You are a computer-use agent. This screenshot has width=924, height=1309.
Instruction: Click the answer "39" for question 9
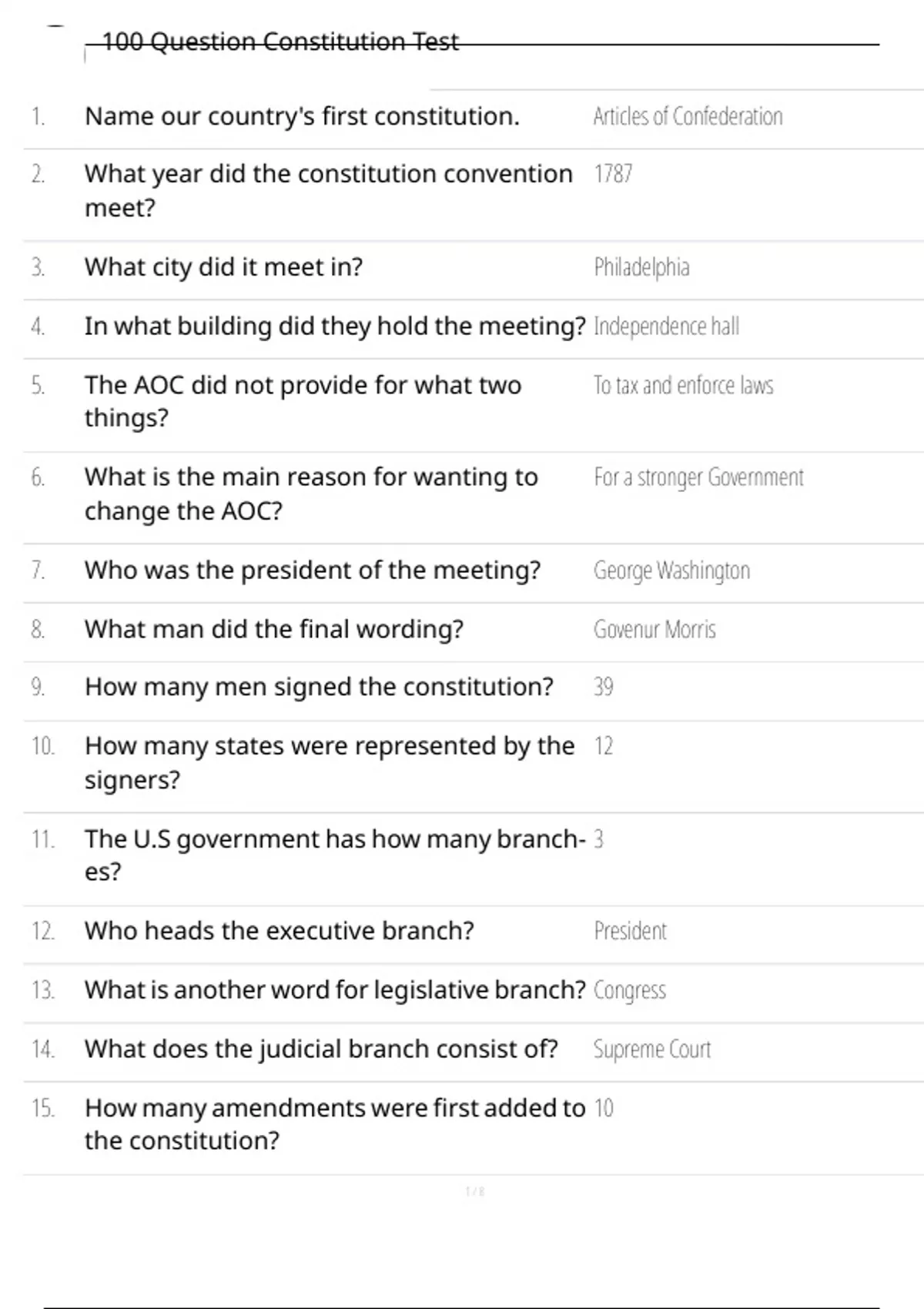[604, 687]
